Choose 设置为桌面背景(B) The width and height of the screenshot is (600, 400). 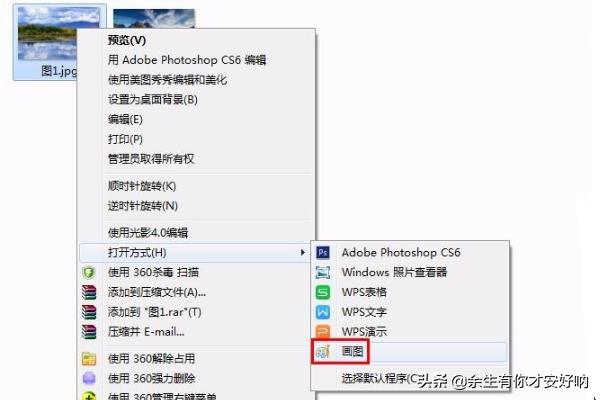click(x=153, y=100)
